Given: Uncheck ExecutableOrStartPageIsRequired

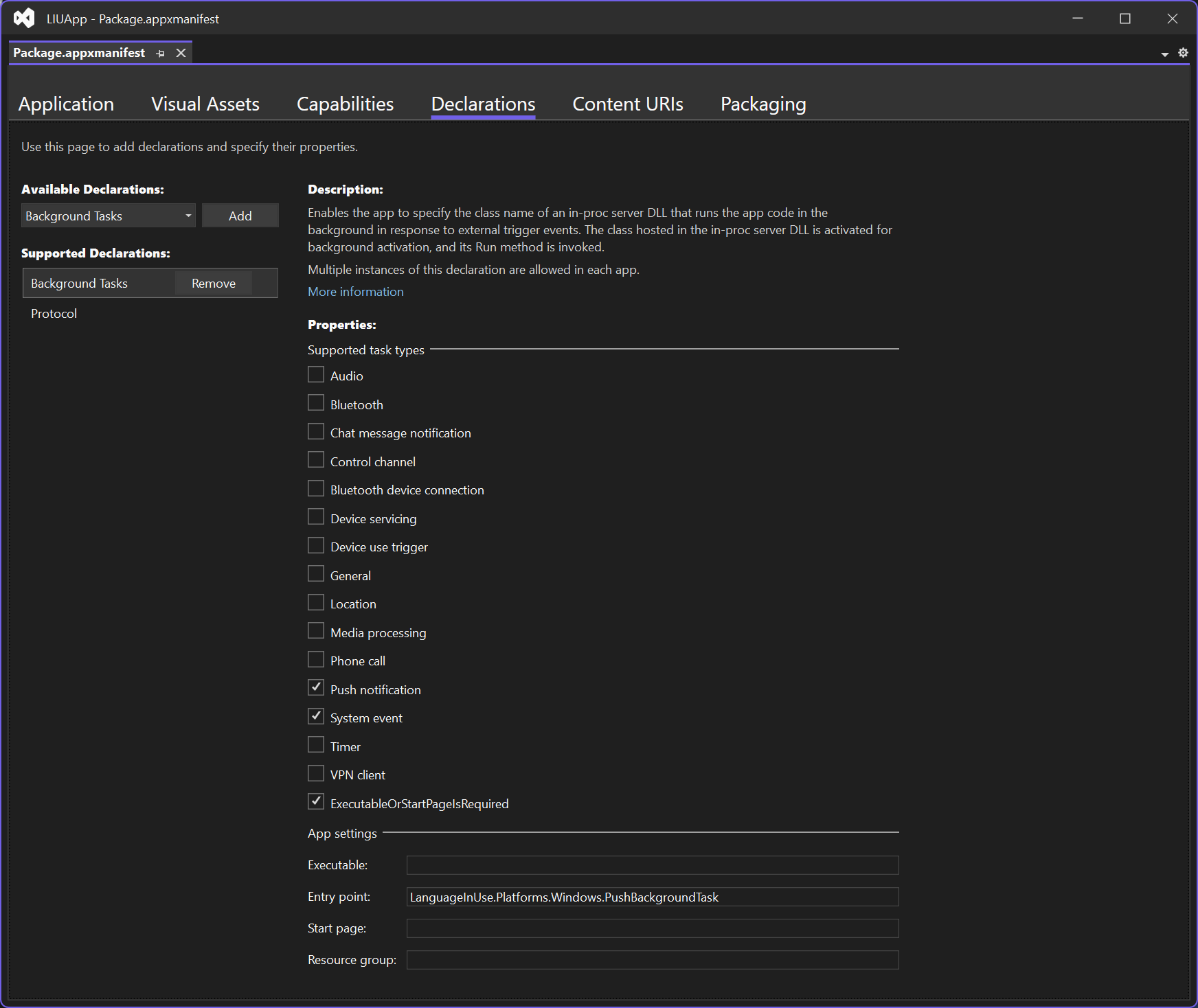Looking at the screenshot, I should (316, 802).
